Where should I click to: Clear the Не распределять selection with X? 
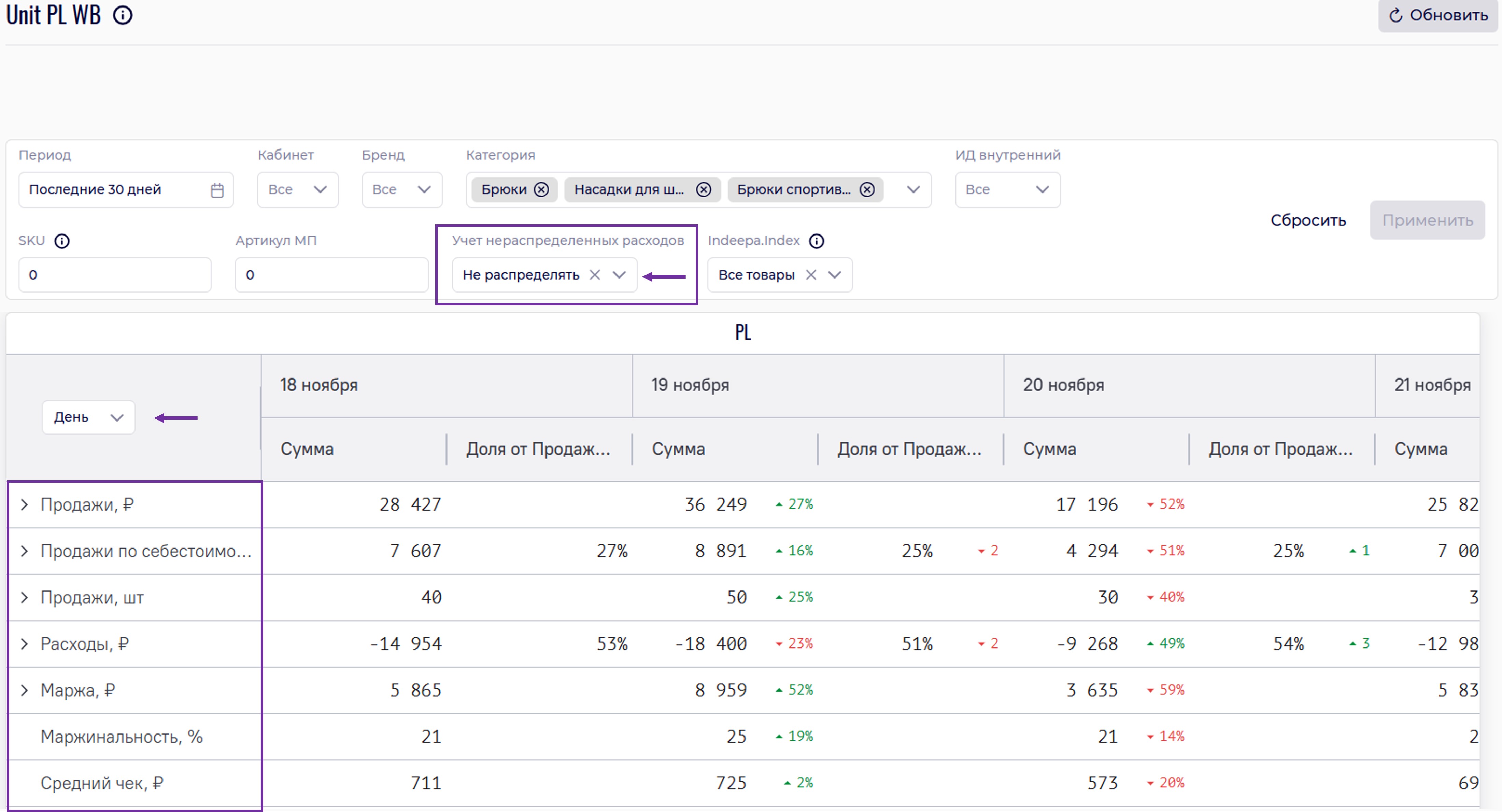(x=595, y=274)
